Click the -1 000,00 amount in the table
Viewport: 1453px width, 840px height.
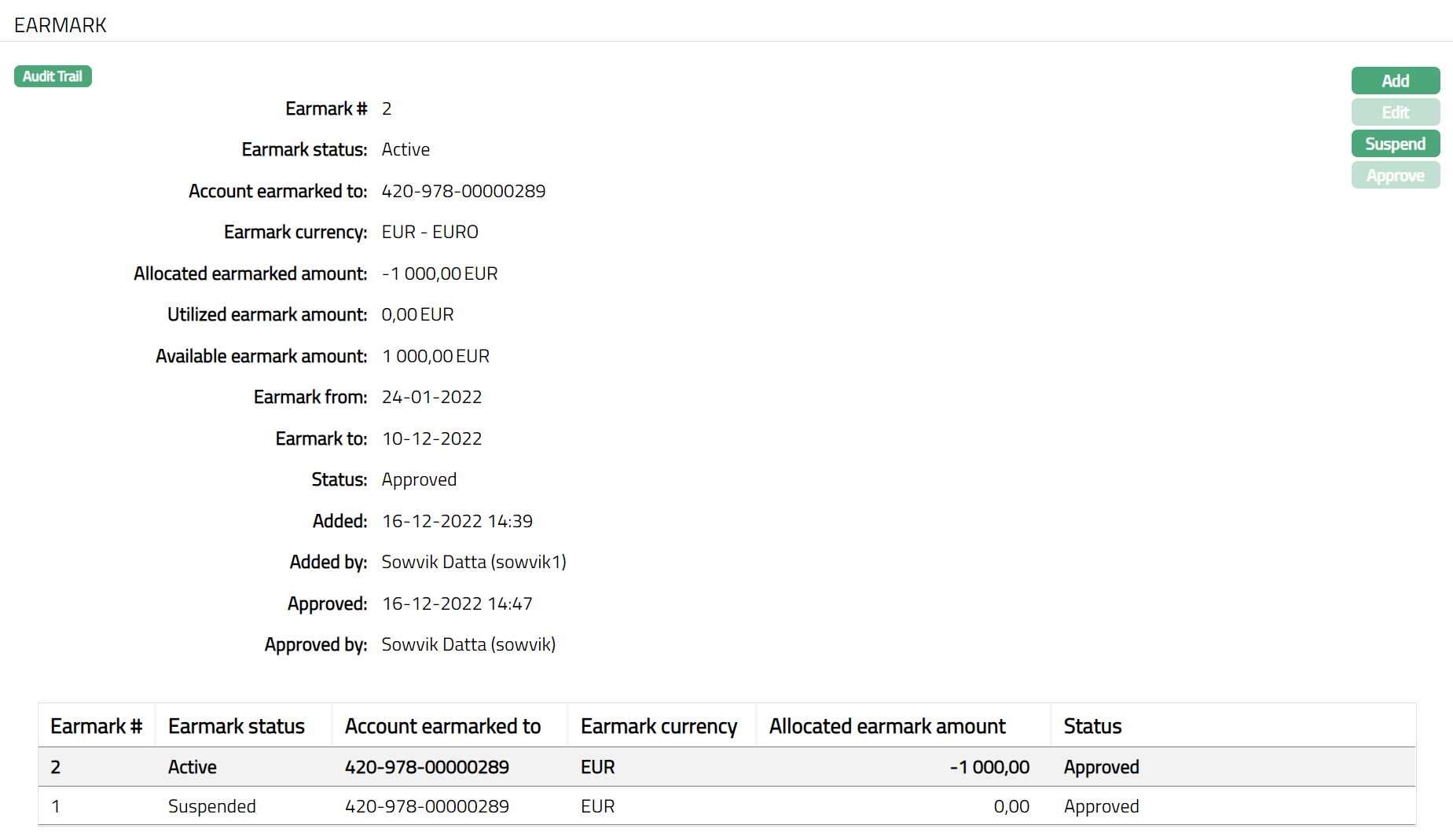click(989, 767)
